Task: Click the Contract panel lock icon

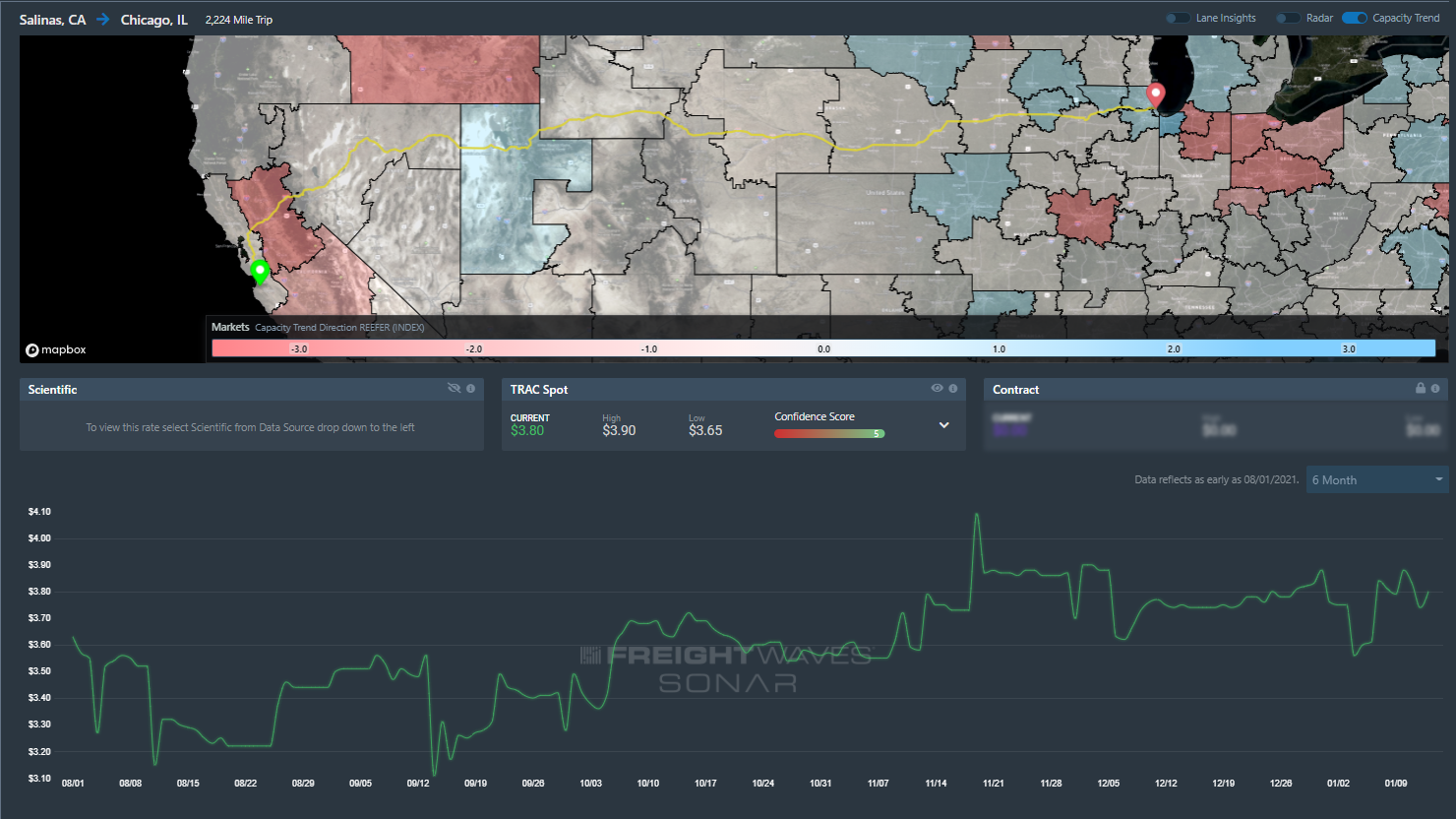Action: [x=1420, y=389]
